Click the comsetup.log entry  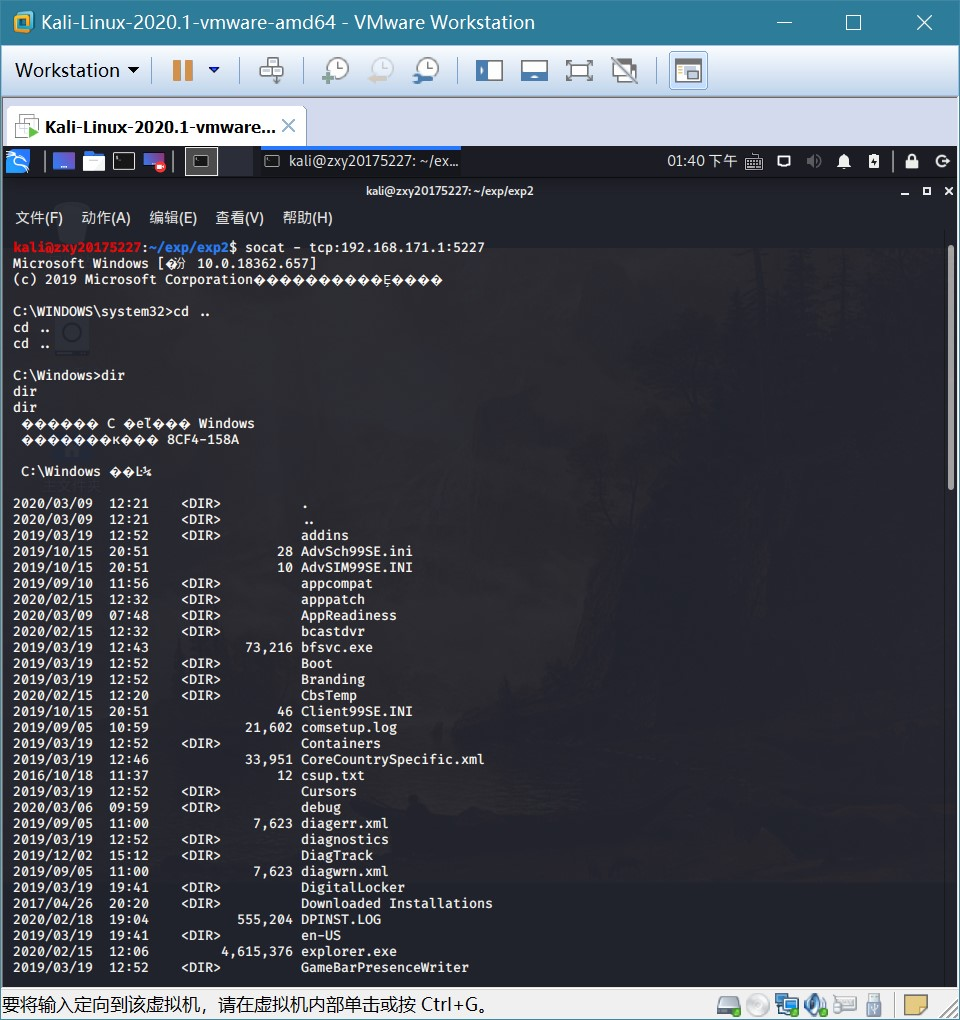tap(349, 727)
